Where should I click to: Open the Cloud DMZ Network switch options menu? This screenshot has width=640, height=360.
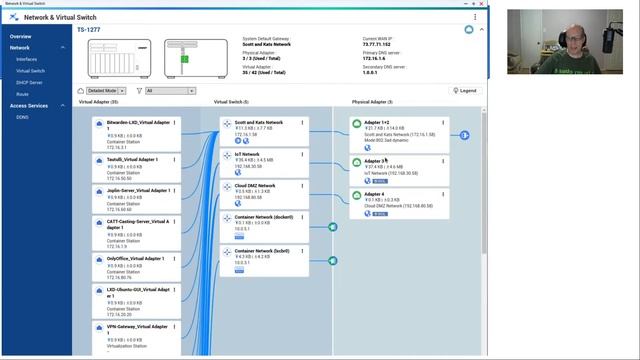[x=302, y=186]
